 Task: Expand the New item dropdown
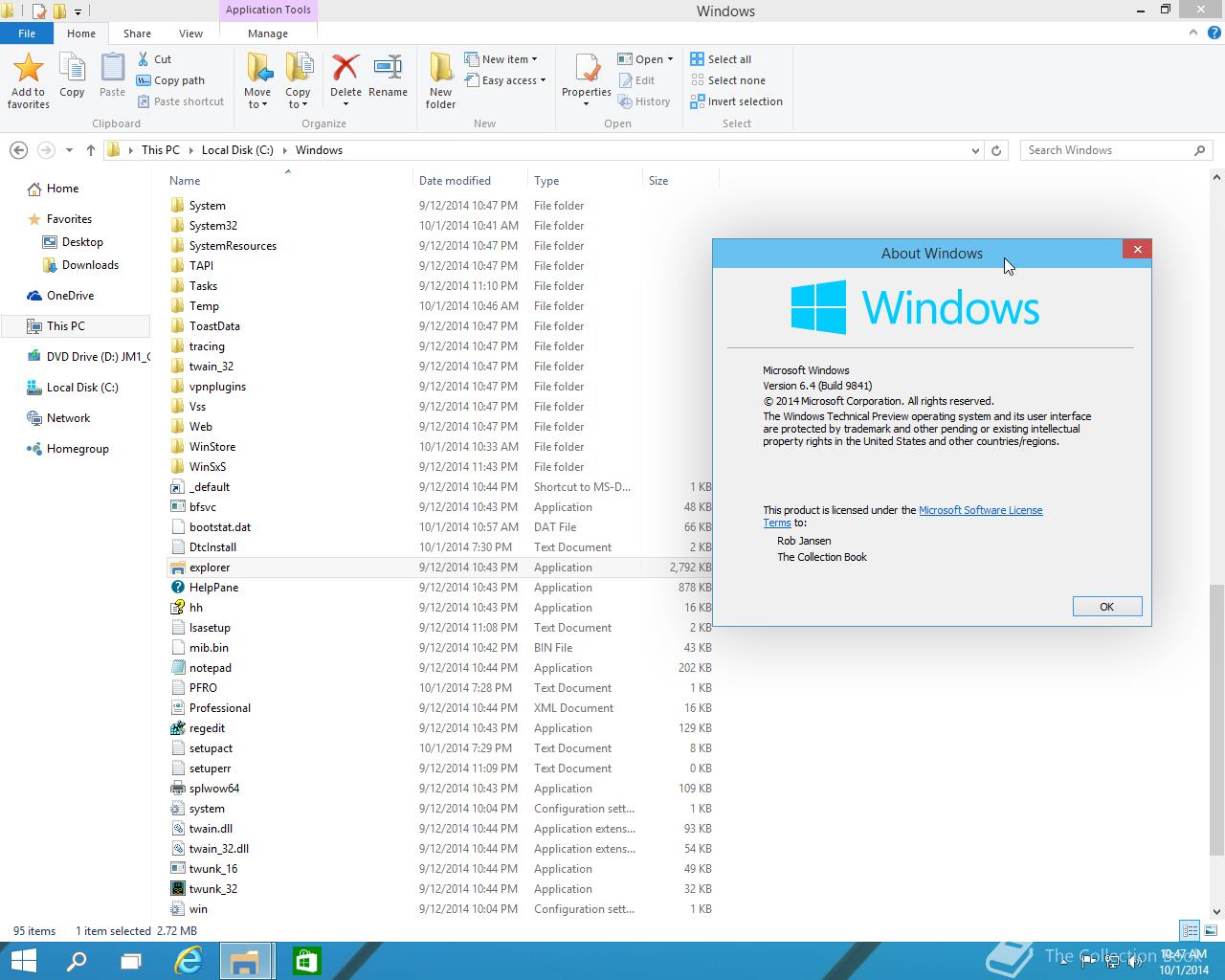(501, 59)
